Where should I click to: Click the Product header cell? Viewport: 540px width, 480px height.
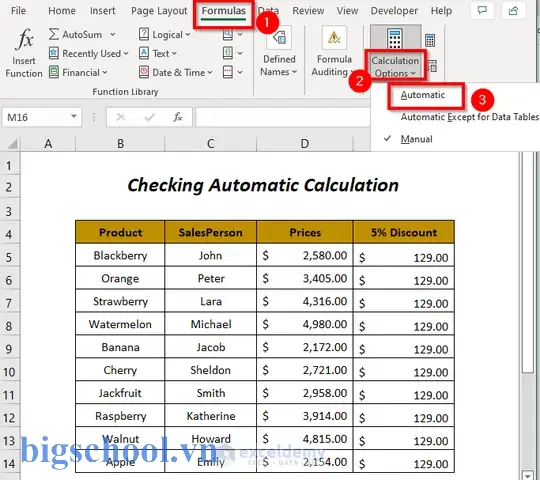point(120,232)
